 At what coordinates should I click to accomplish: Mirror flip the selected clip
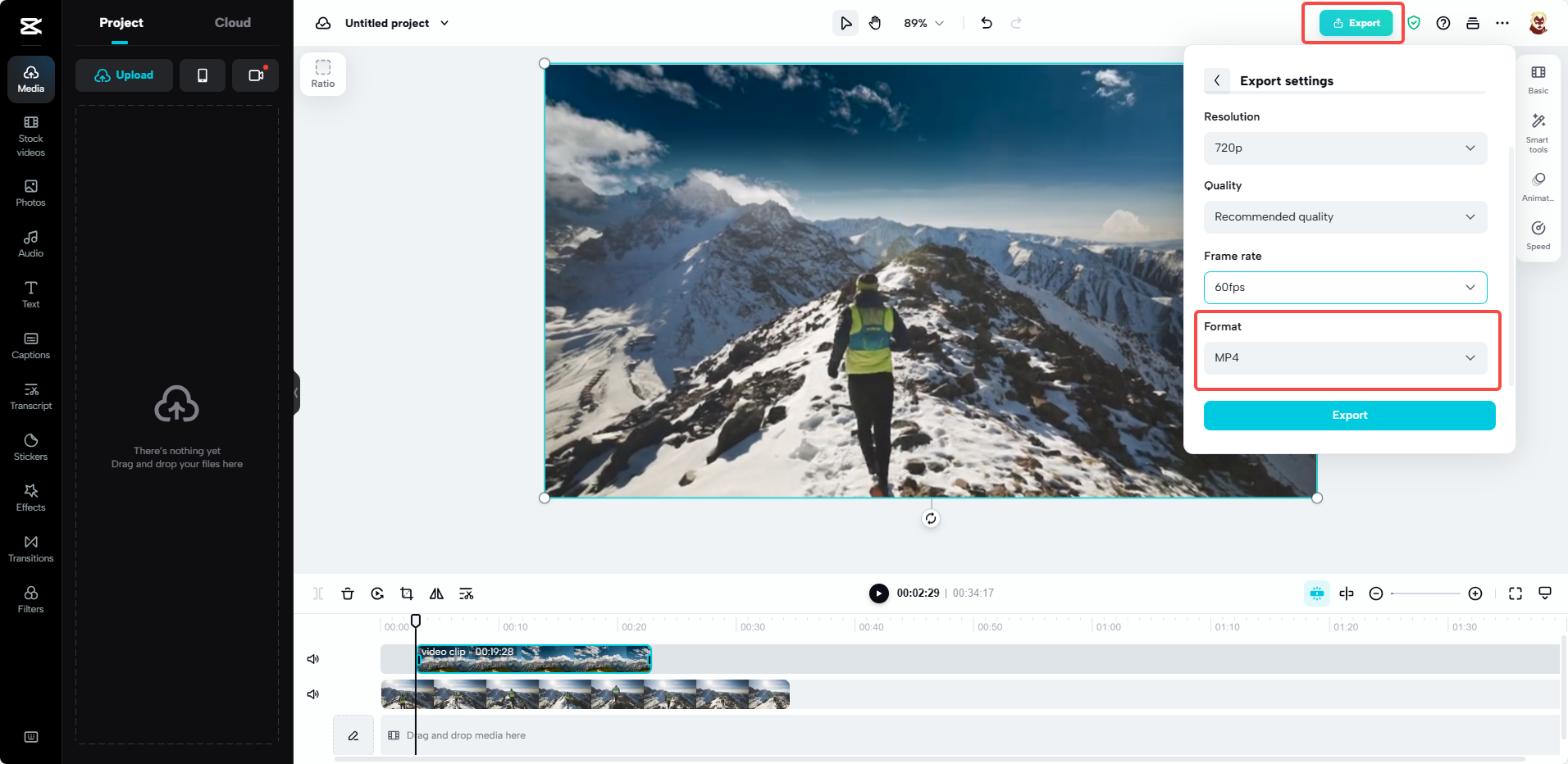click(436, 593)
